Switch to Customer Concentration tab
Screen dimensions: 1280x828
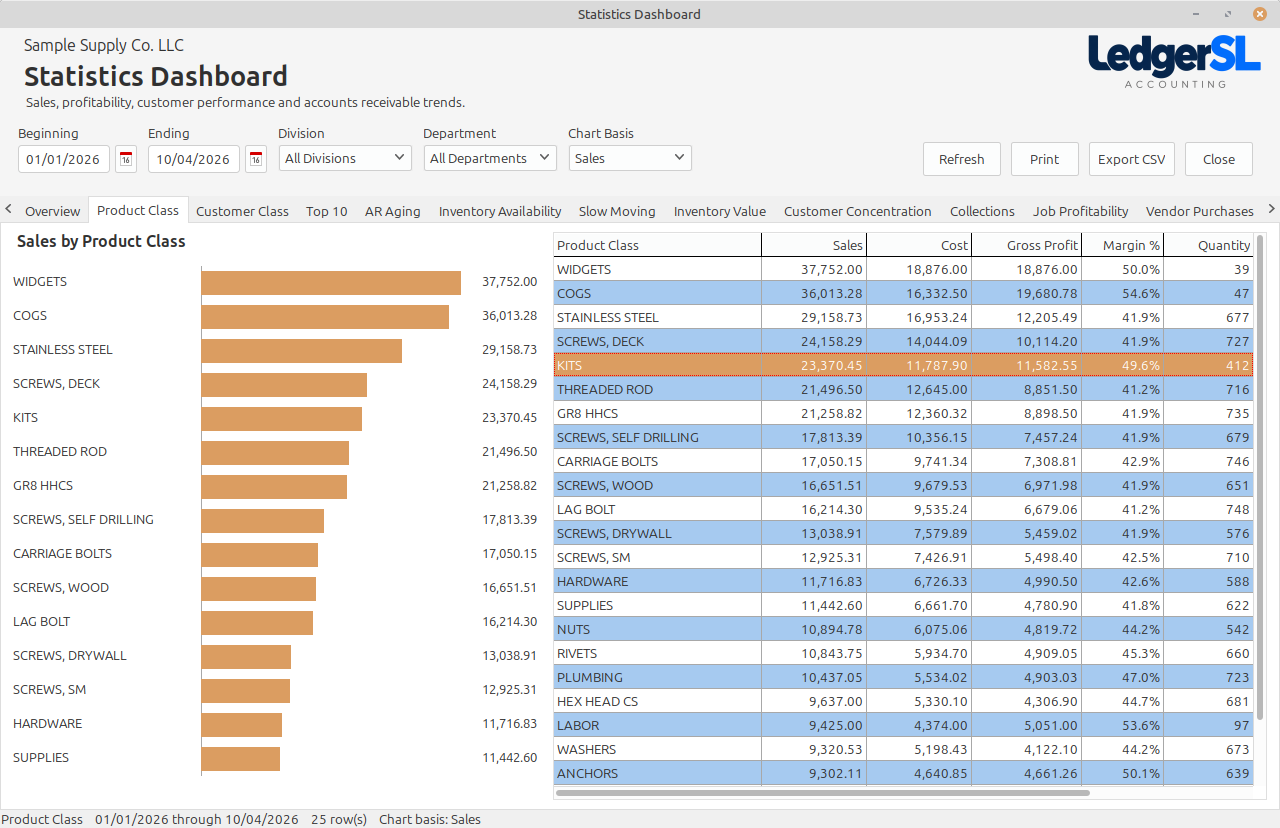[858, 211]
